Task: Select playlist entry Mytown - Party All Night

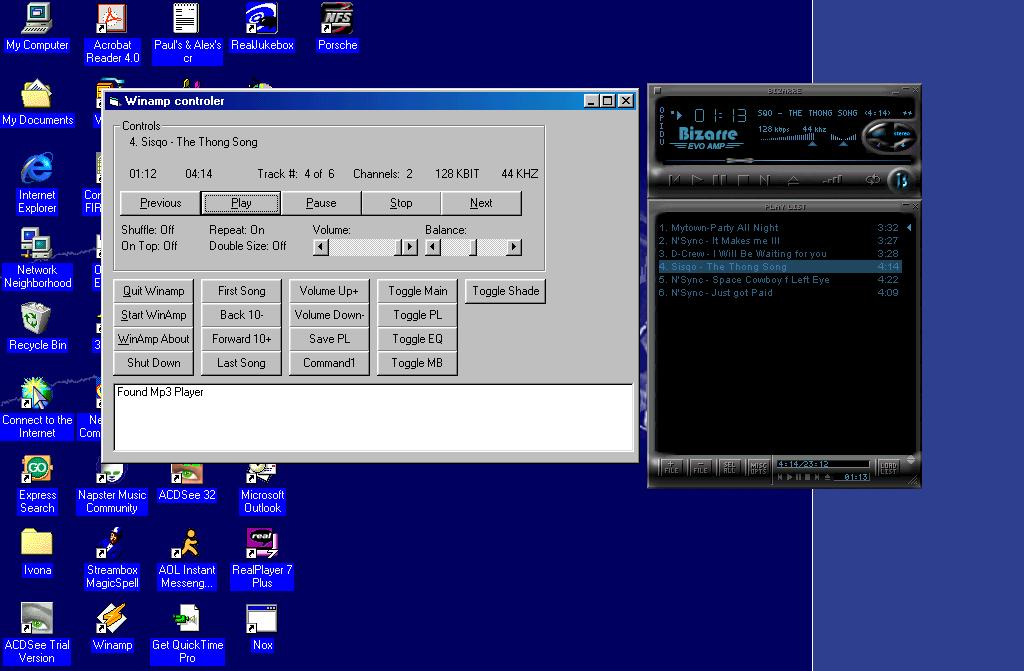Action: pos(778,227)
